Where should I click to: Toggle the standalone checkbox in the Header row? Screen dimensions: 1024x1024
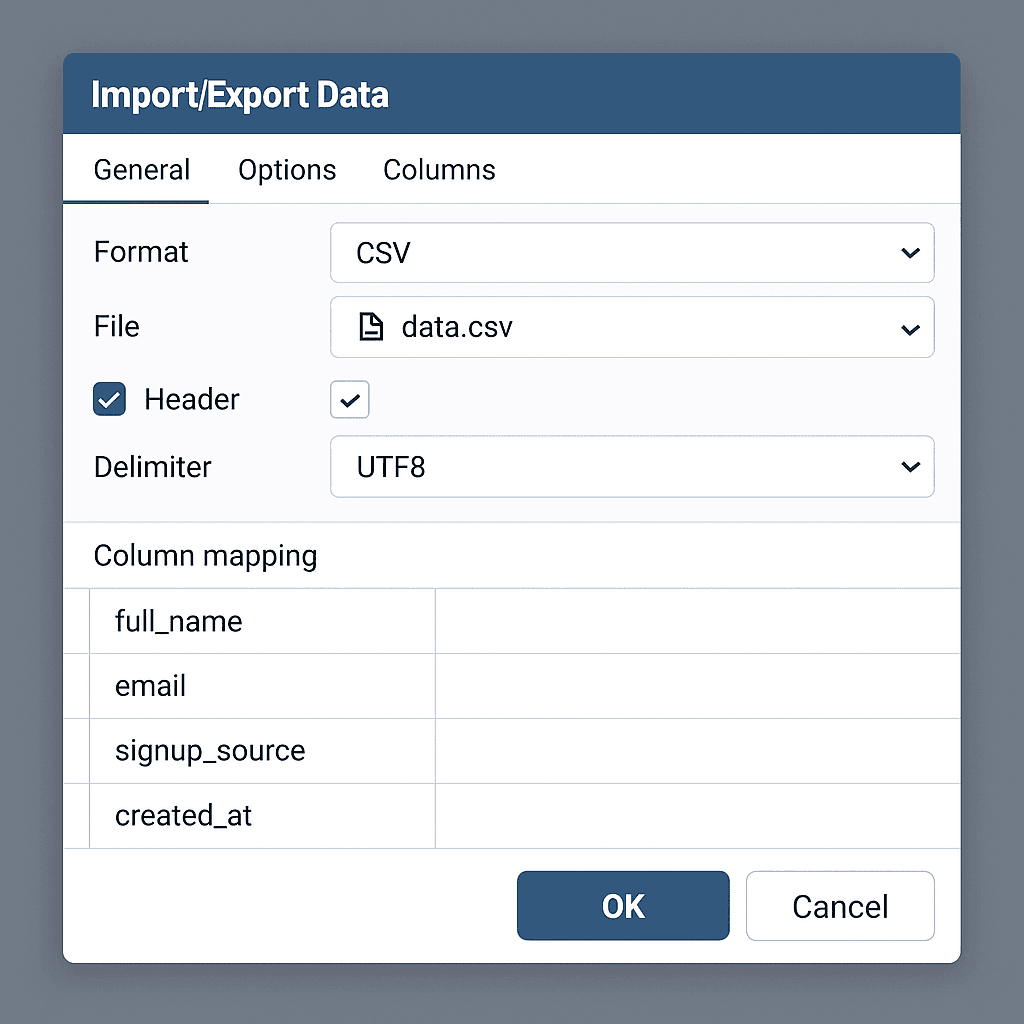point(349,399)
